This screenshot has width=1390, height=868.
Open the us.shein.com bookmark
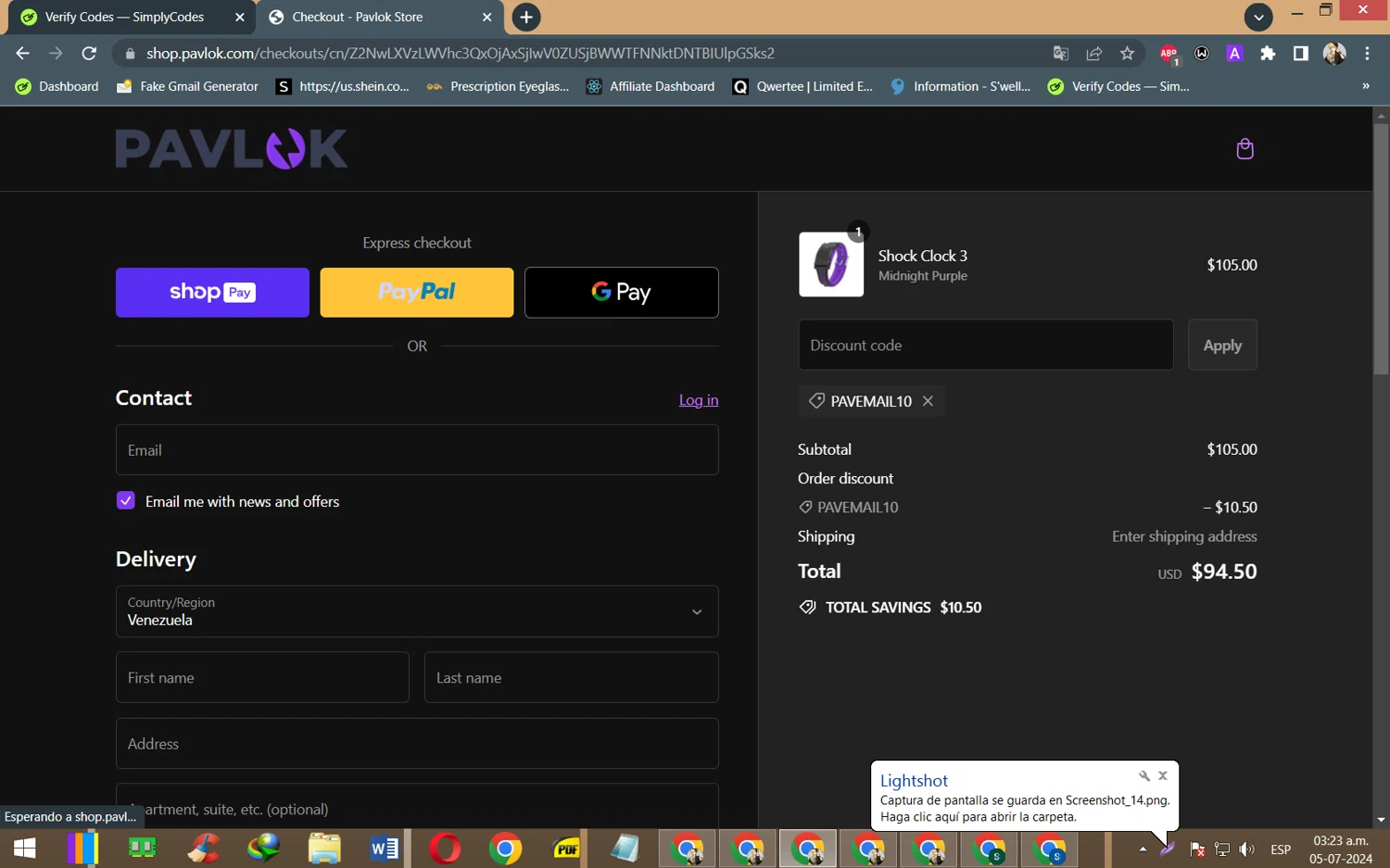(x=344, y=86)
